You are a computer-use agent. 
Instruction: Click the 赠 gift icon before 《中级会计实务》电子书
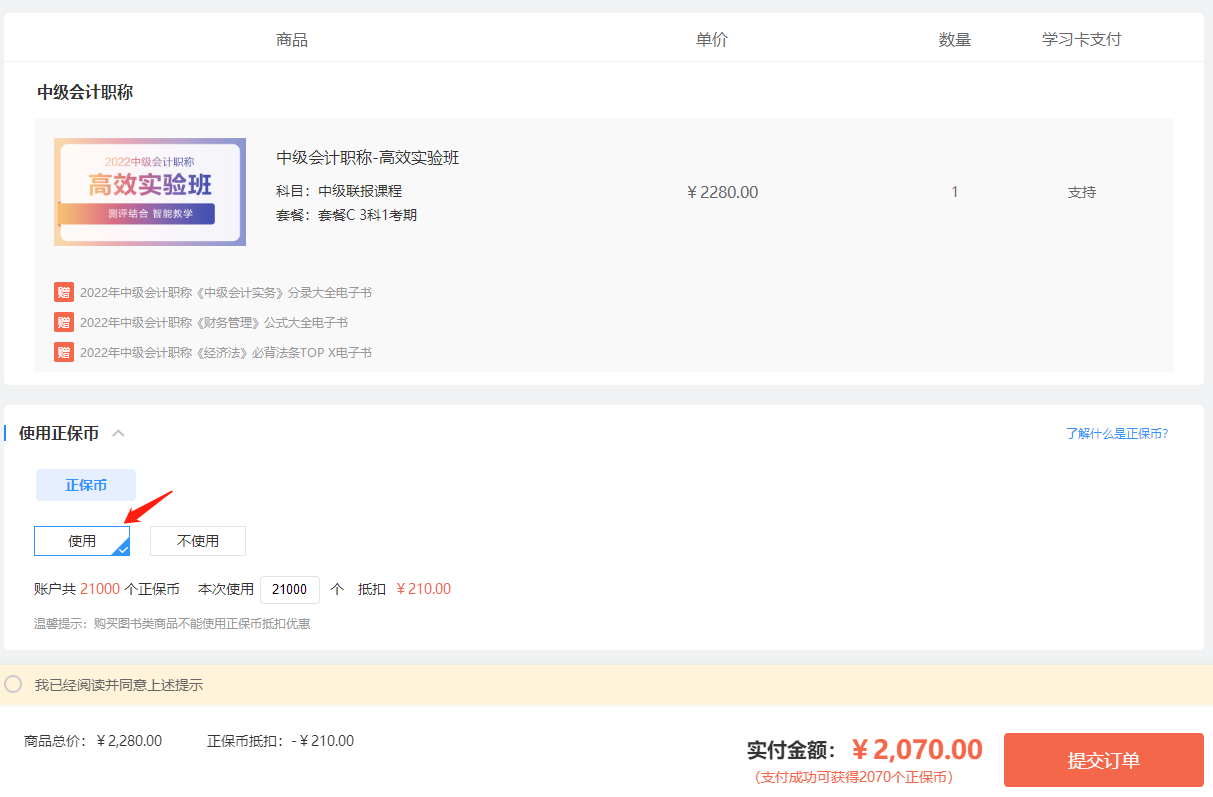[x=63, y=292]
